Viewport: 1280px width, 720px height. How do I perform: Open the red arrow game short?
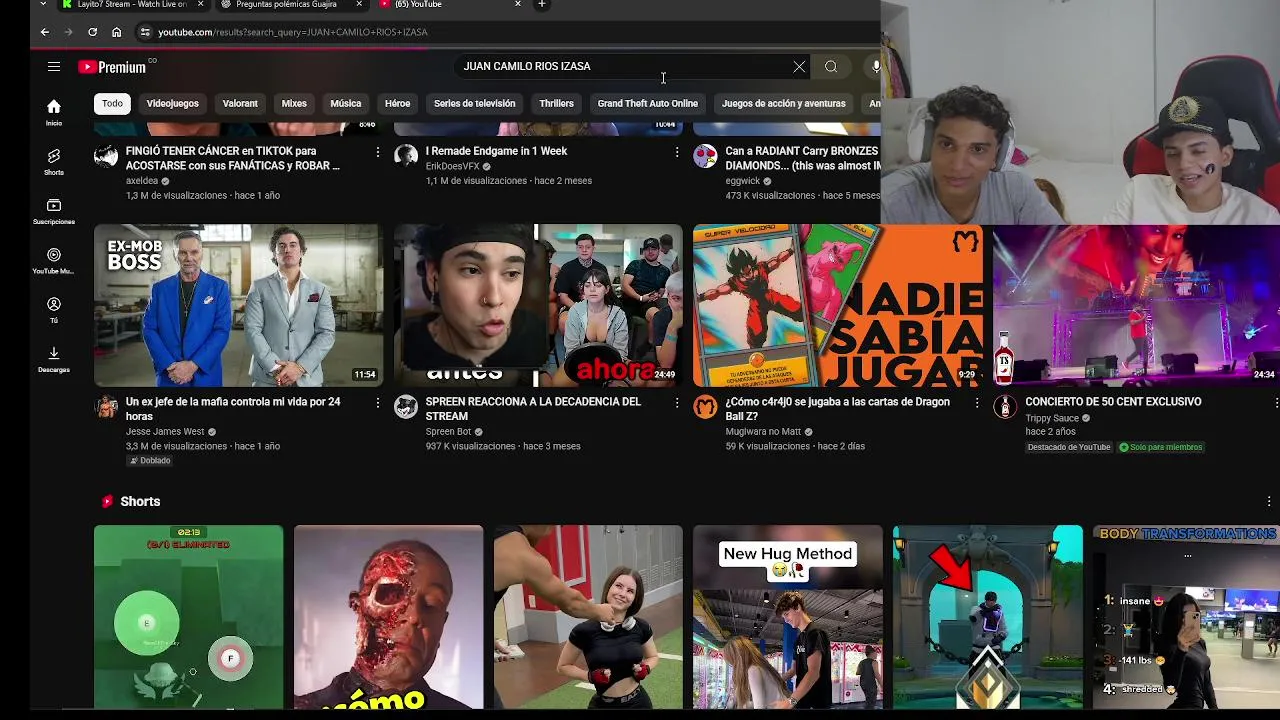(x=988, y=617)
